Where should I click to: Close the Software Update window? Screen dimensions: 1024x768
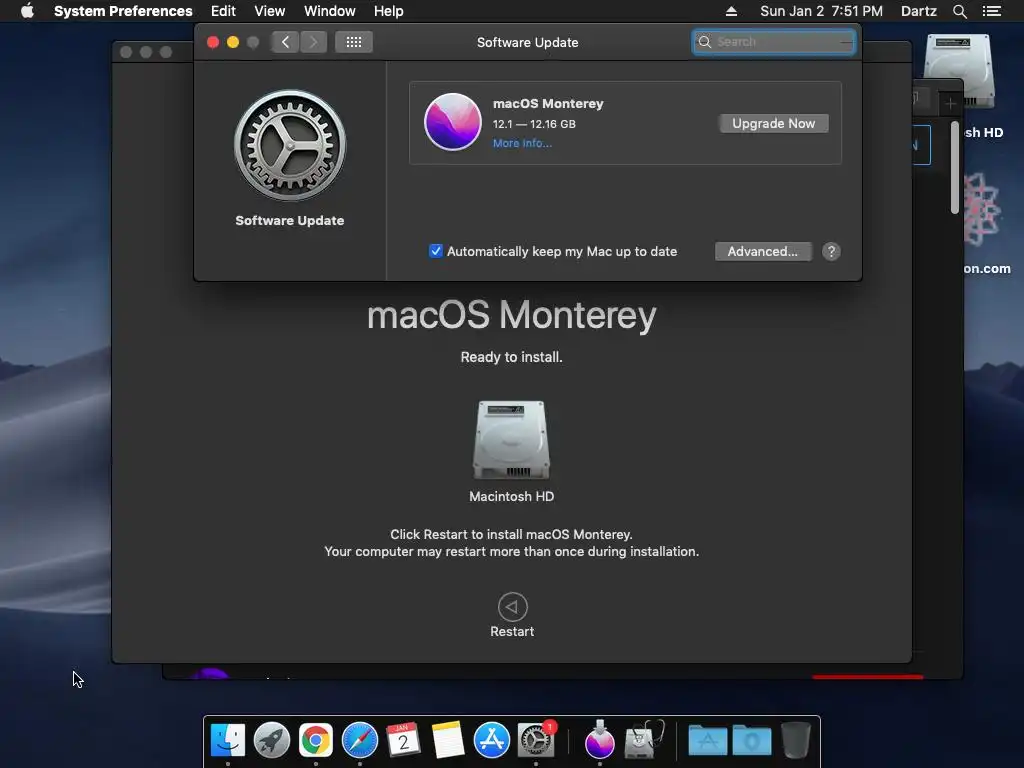pos(213,42)
